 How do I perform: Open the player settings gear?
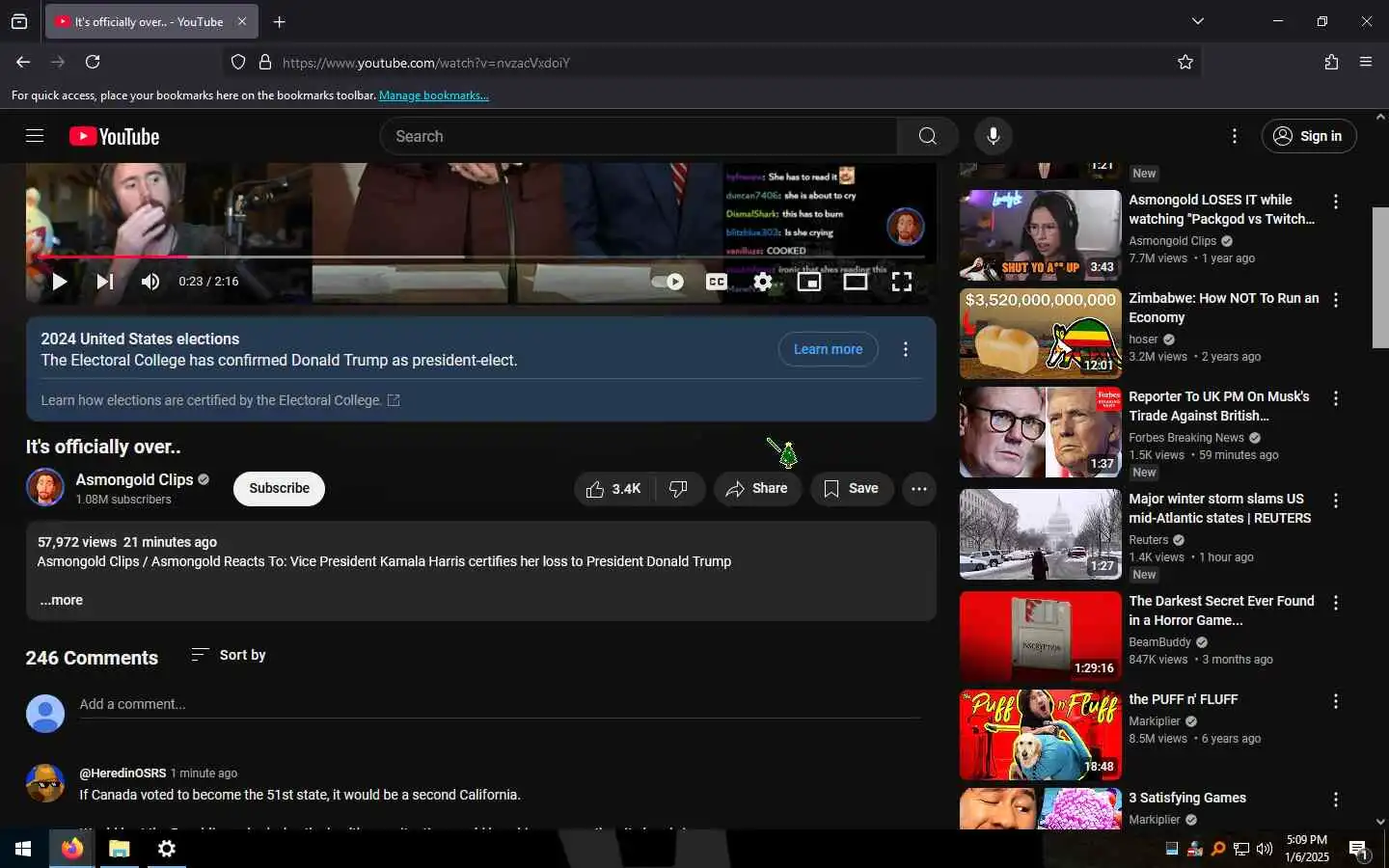click(x=762, y=282)
